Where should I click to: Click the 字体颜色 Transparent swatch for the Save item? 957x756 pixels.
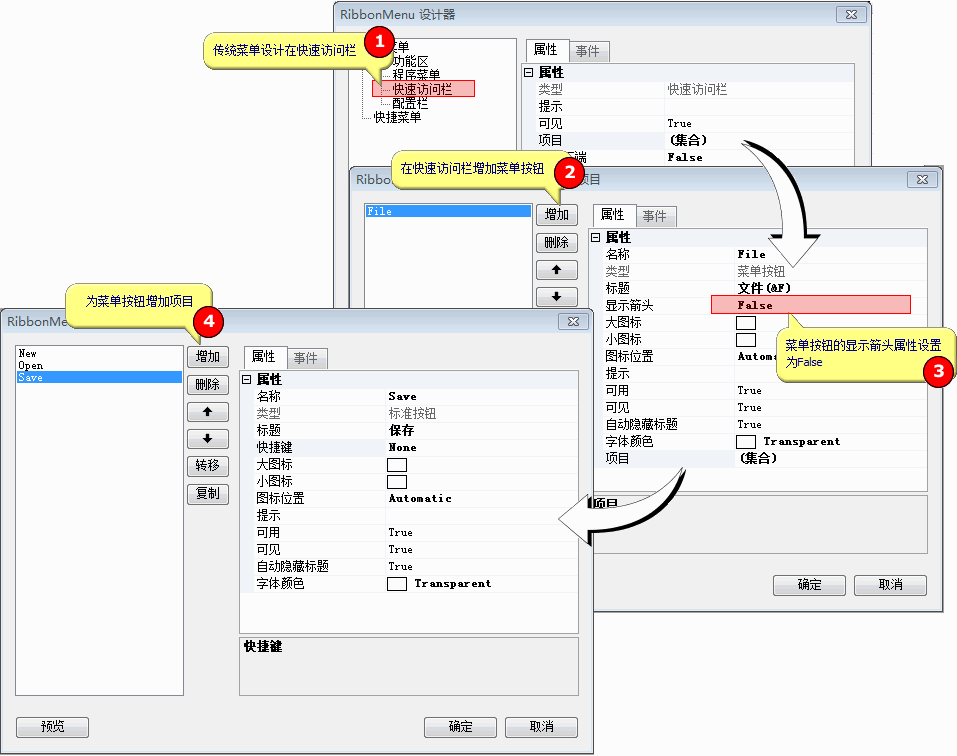click(x=397, y=584)
